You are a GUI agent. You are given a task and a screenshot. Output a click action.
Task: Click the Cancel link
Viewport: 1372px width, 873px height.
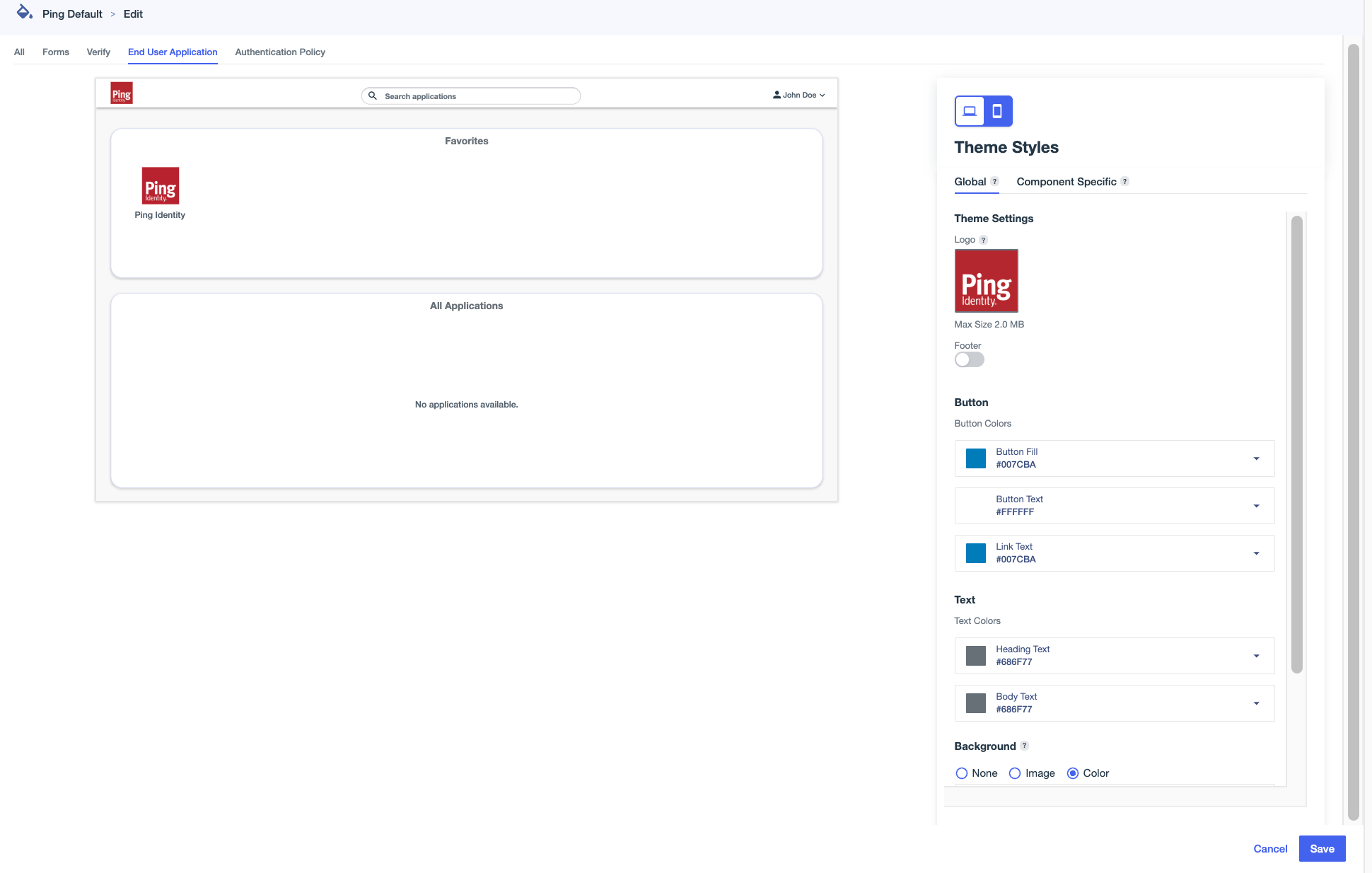tap(1270, 848)
